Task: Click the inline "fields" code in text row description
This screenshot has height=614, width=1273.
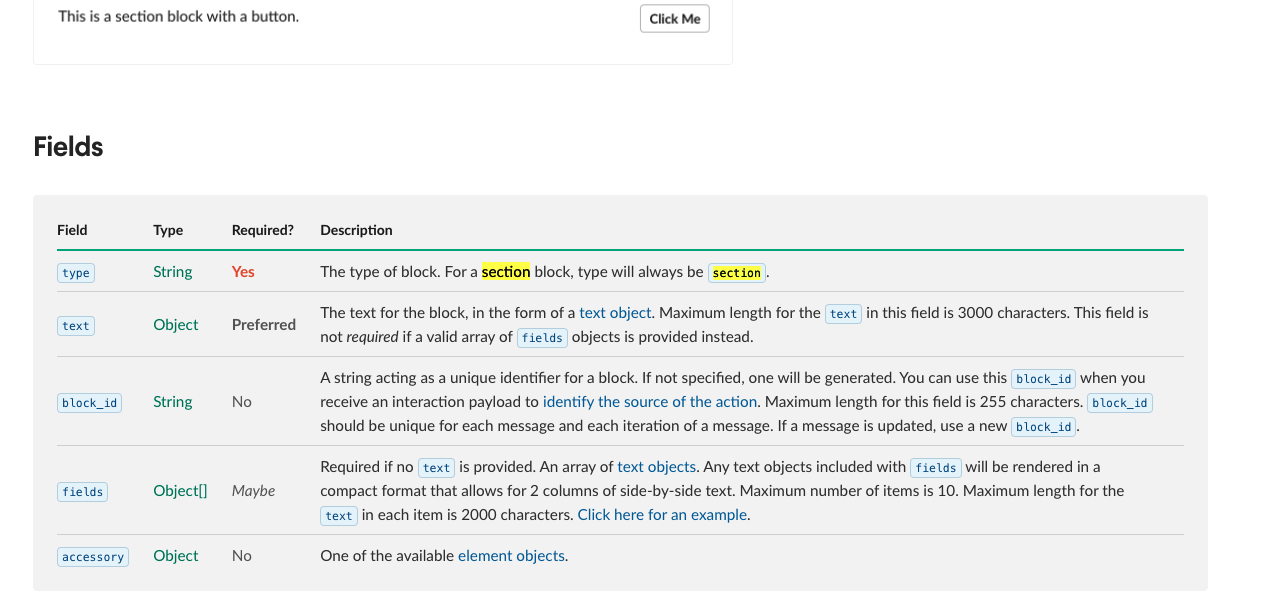Action: [542, 338]
